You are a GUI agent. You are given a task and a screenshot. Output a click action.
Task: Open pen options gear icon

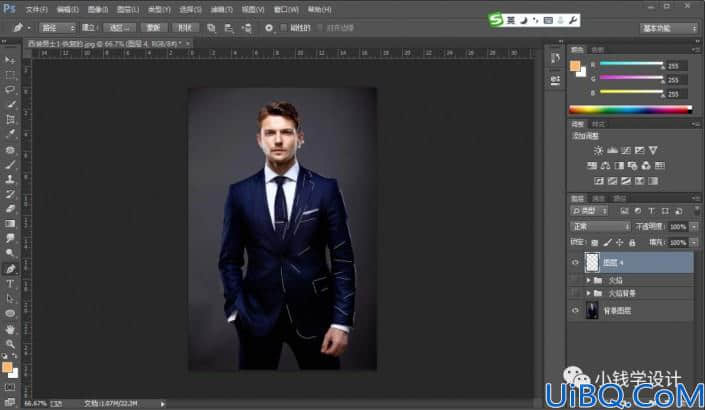[x=269, y=28]
